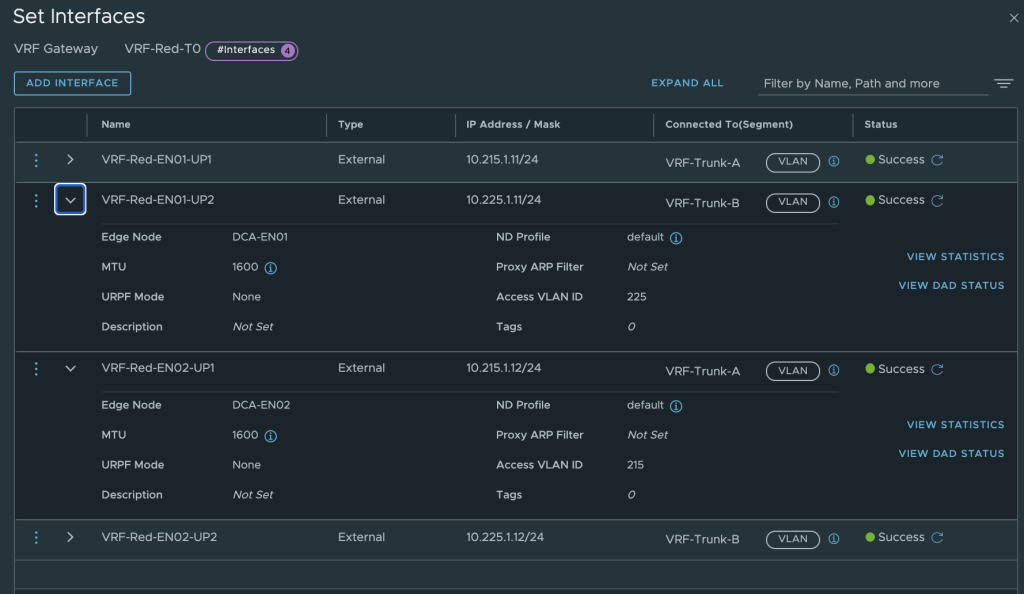Click the Filter by Name, Path field
1024x594 pixels.
coord(872,84)
